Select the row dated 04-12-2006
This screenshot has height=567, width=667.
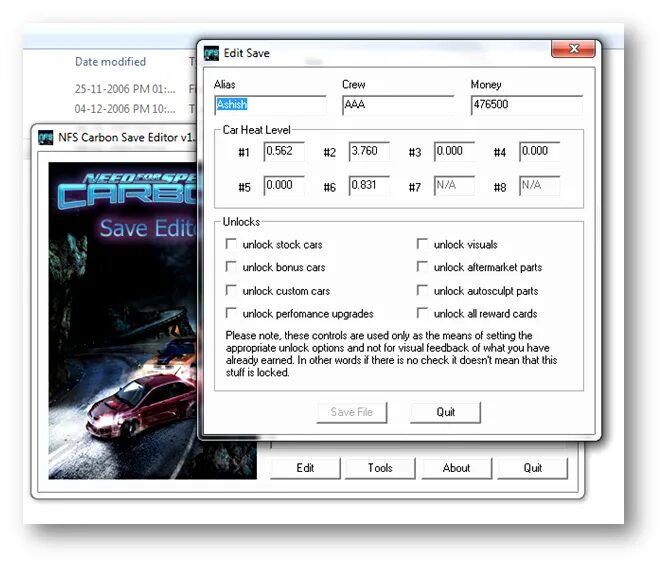coord(125,109)
